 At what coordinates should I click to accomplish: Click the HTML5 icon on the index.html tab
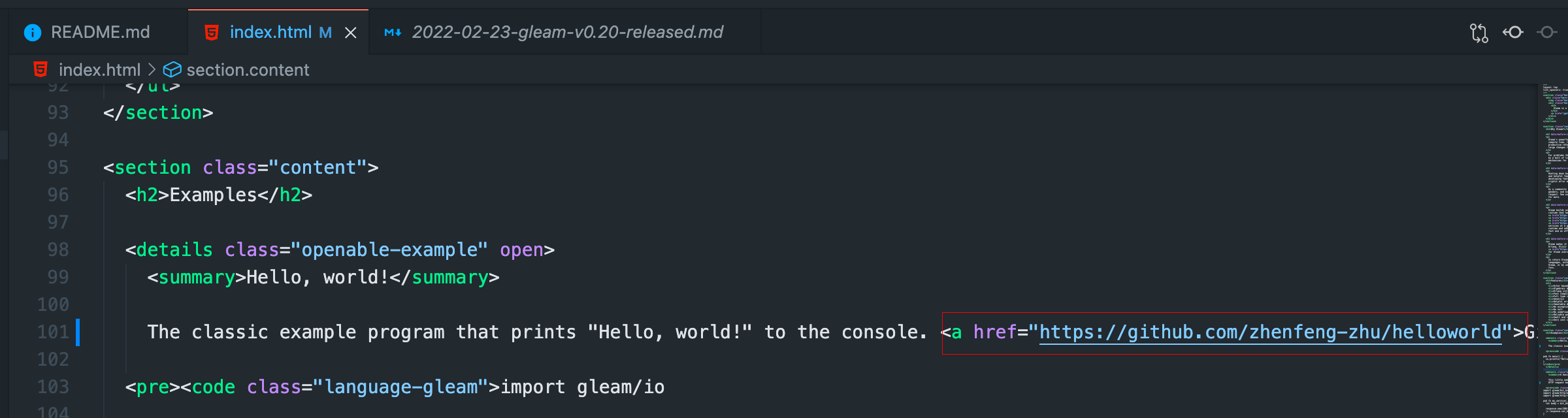(212, 32)
